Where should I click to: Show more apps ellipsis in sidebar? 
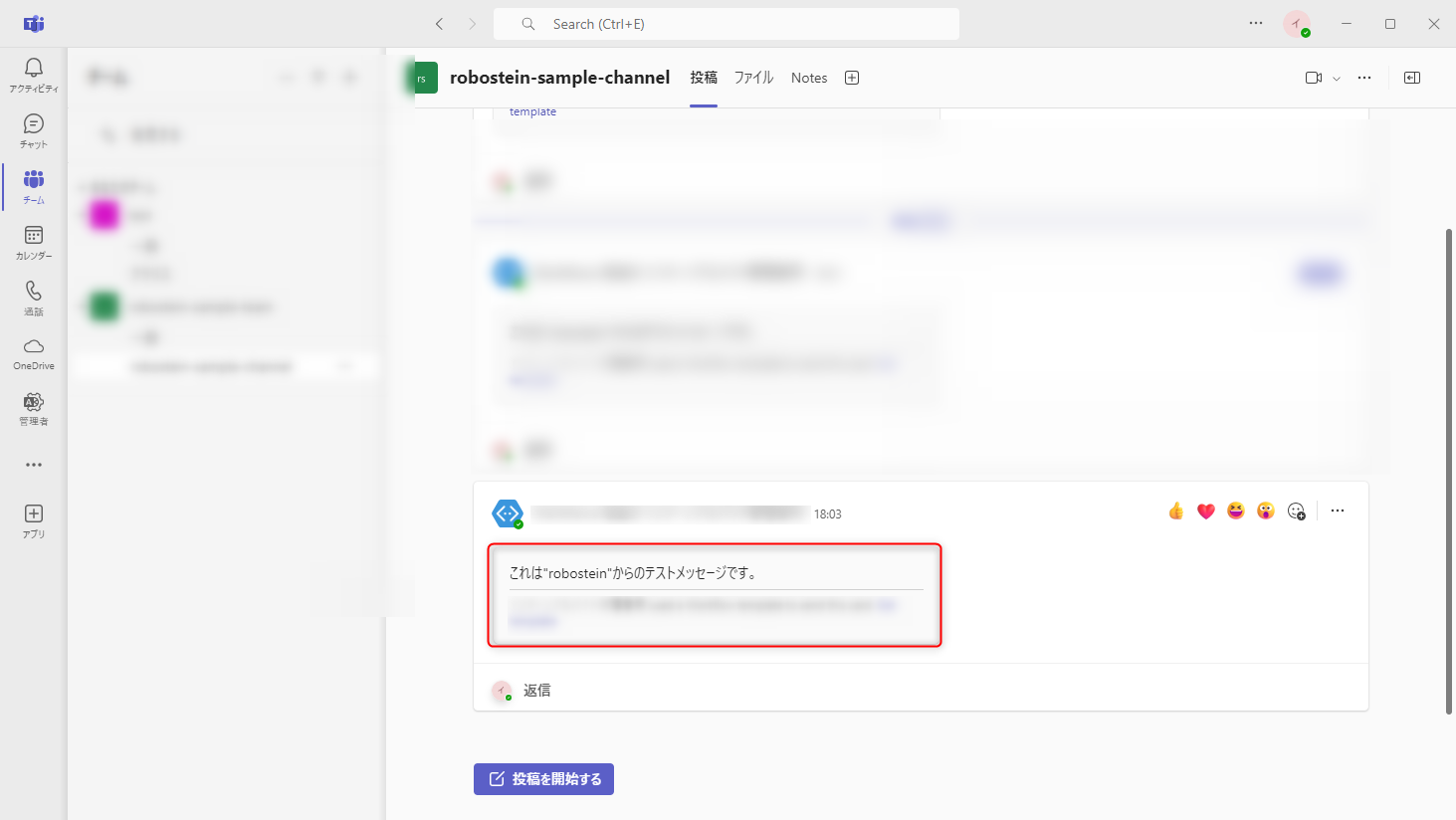coord(34,465)
